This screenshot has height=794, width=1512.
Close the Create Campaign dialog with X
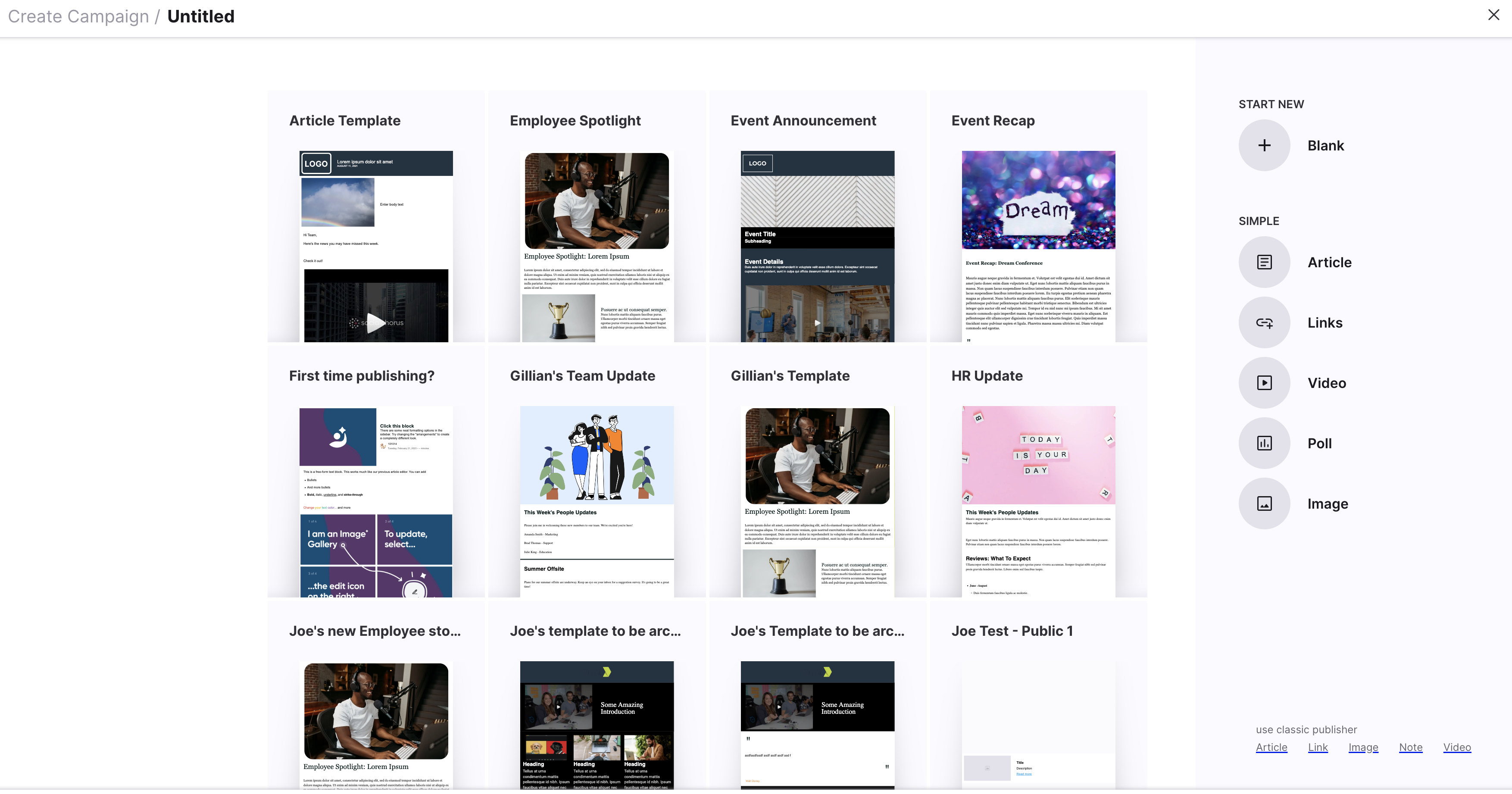pos(1493,15)
